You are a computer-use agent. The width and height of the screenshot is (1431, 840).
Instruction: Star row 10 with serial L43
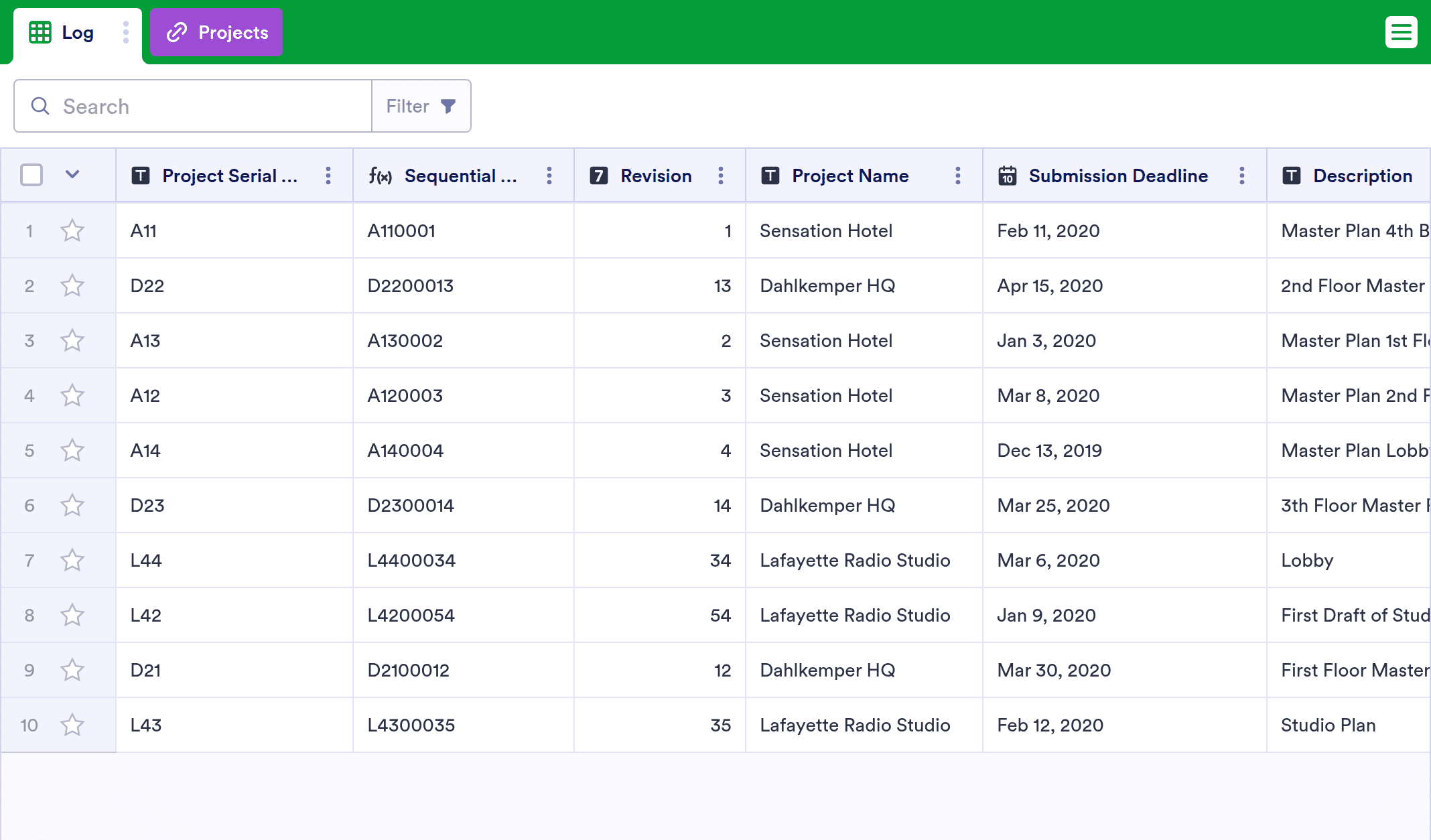coord(72,725)
